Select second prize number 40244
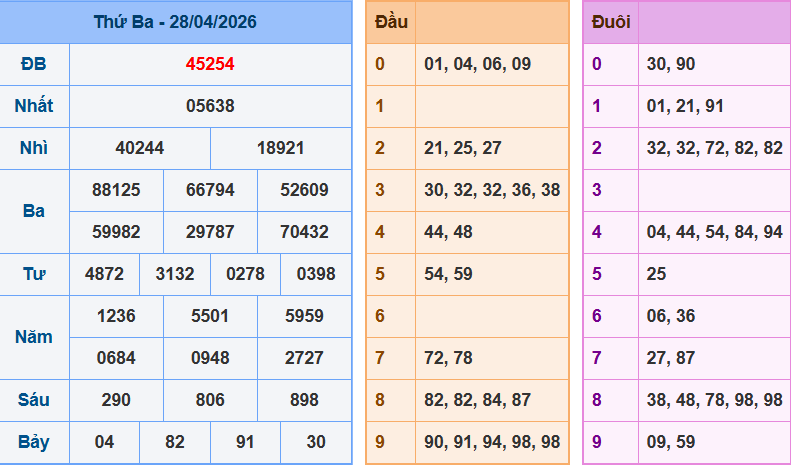Image resolution: width=791 pixels, height=465 pixels. [140, 148]
